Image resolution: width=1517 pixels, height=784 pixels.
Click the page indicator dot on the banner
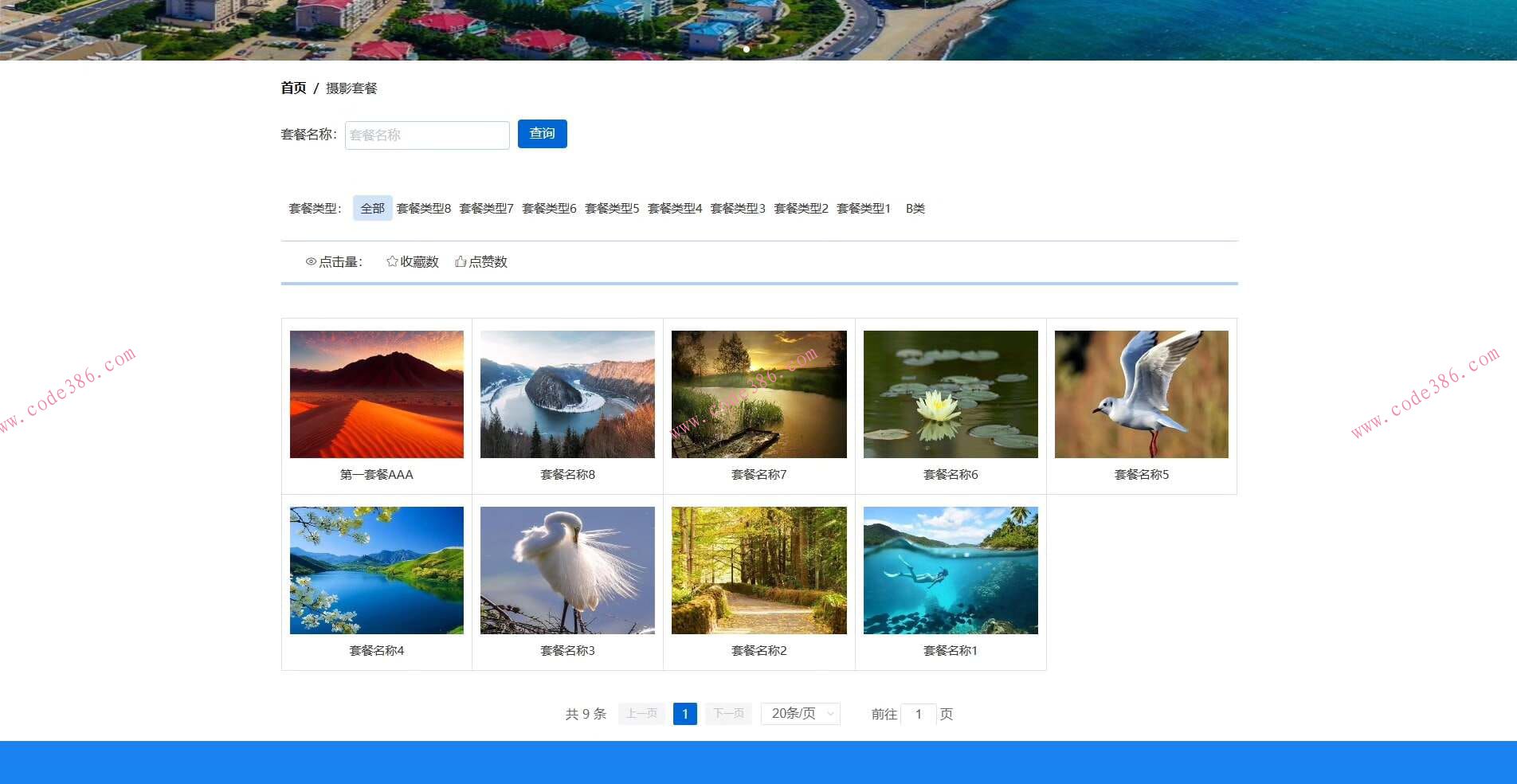[746, 49]
